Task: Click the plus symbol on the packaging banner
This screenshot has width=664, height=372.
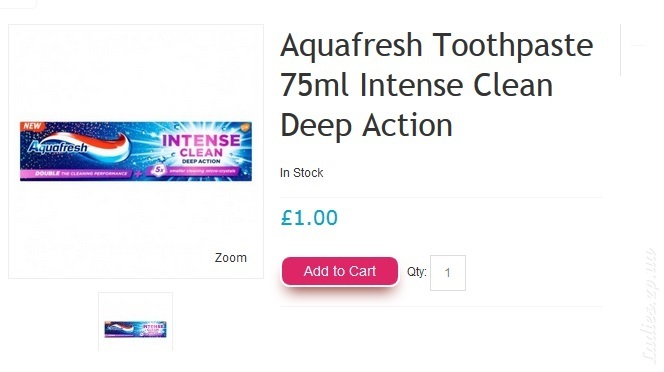Action: (138, 173)
